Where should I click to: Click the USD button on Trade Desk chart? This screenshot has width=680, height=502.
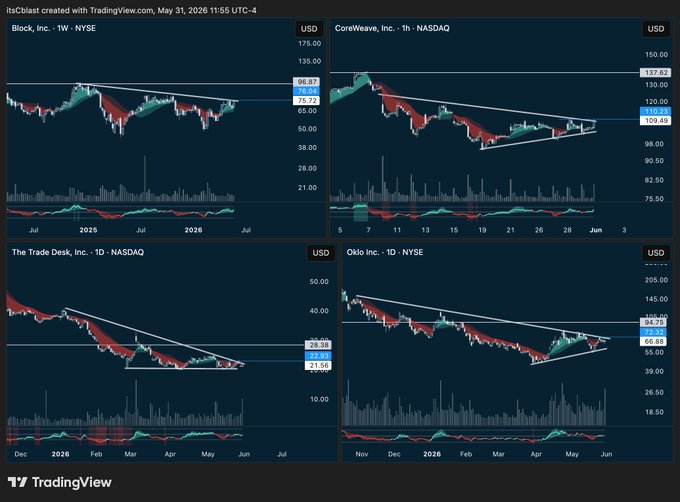coord(321,253)
